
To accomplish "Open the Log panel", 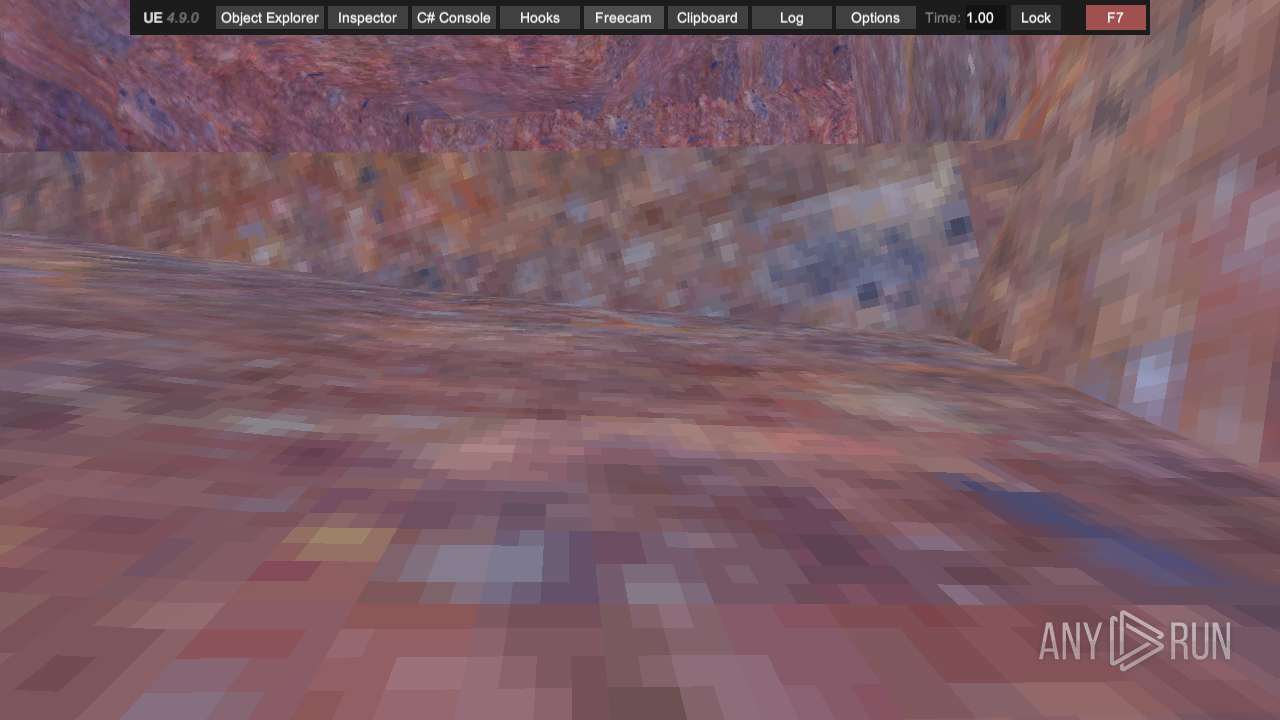I will pos(791,18).
